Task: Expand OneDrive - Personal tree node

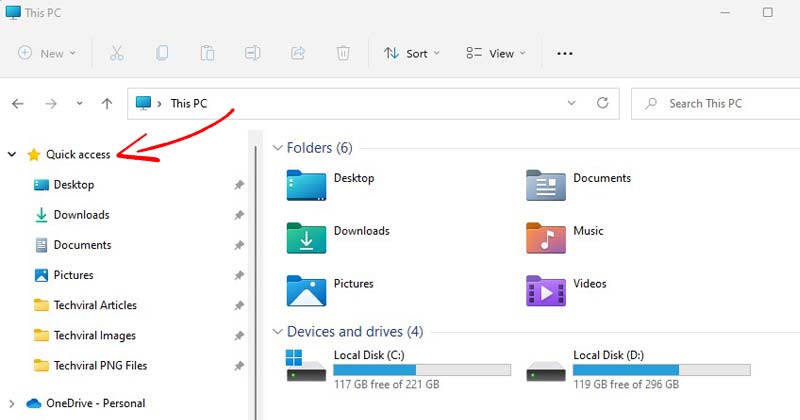Action: click(12, 404)
